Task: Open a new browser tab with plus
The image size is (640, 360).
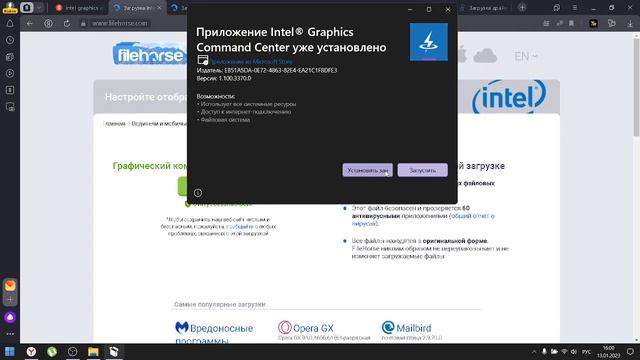Action: 522,7
